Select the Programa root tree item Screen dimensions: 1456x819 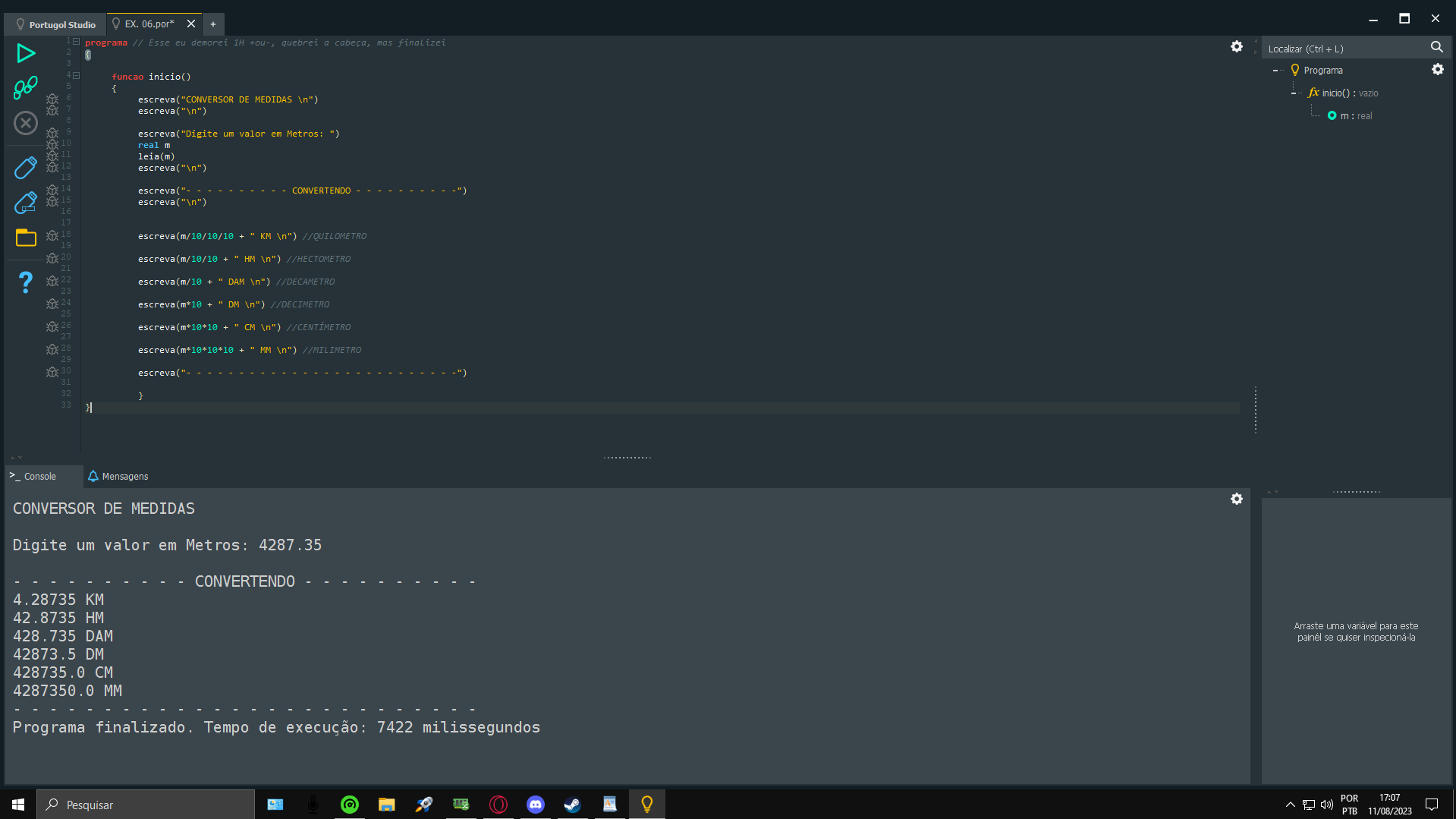[1317, 71]
